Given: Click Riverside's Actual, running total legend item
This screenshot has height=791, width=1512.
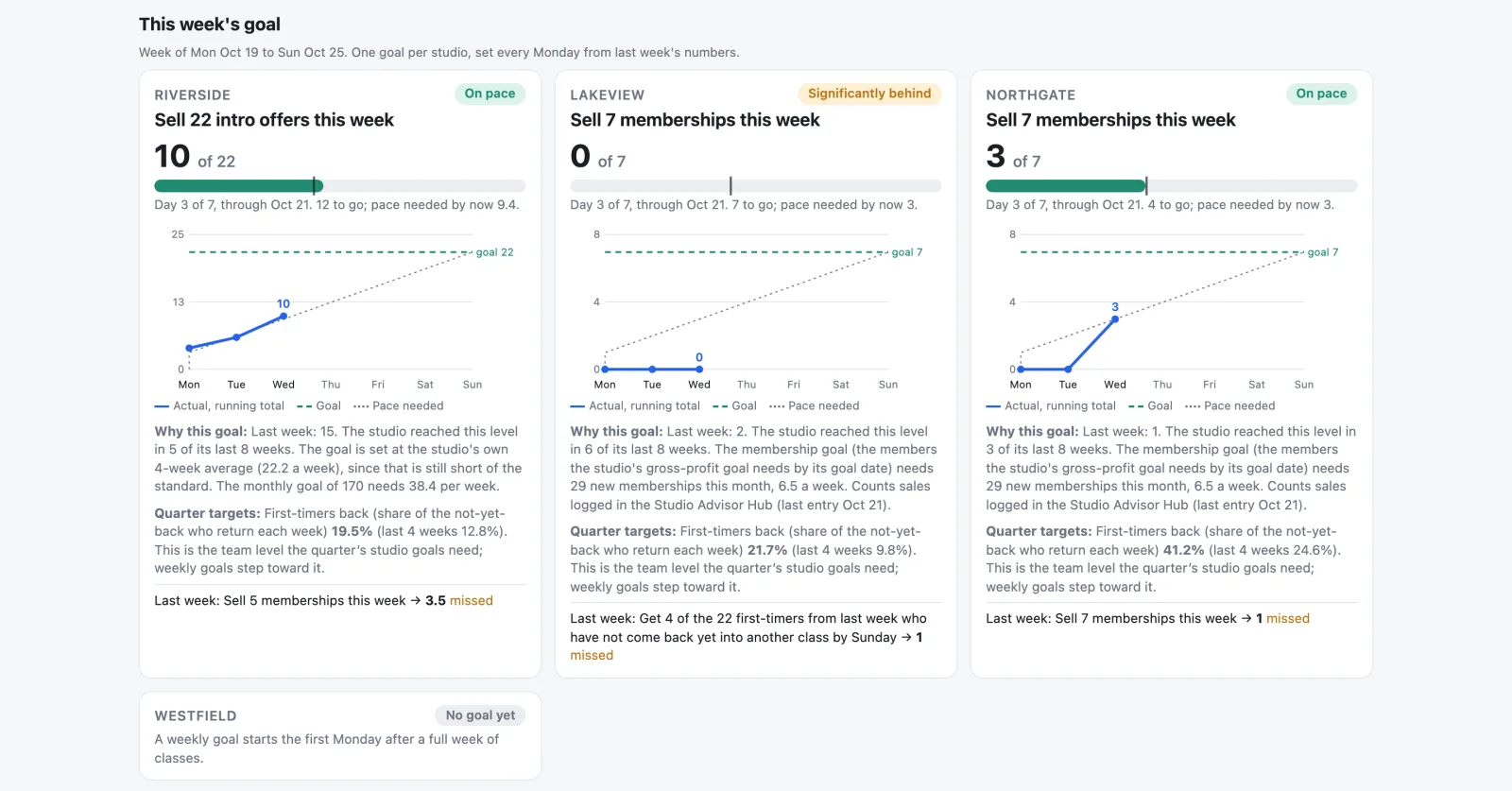Looking at the screenshot, I should (x=219, y=406).
